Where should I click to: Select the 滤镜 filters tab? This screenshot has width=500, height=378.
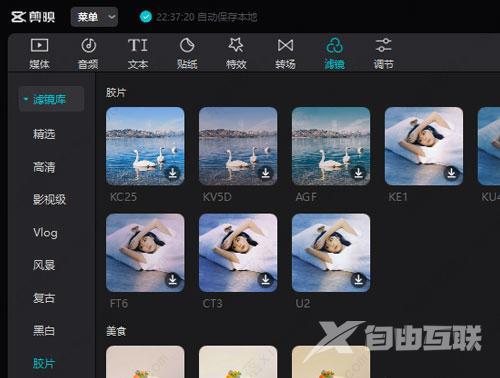point(334,54)
